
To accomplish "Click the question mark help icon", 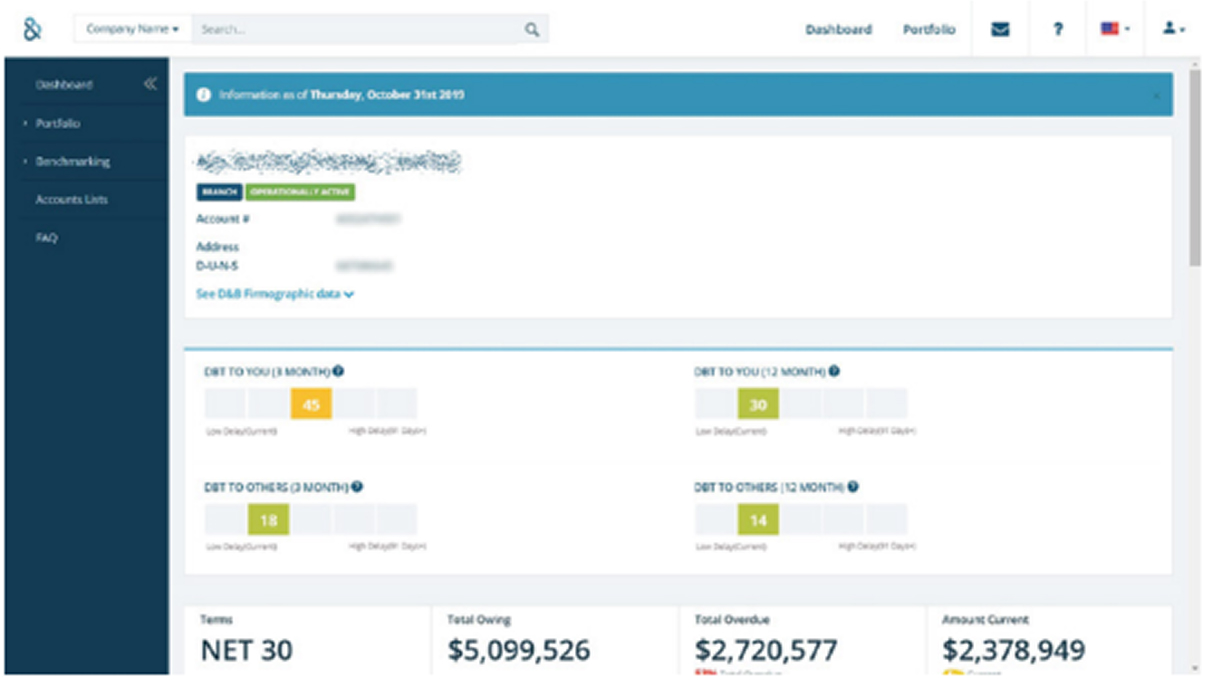I will [x=1057, y=30].
